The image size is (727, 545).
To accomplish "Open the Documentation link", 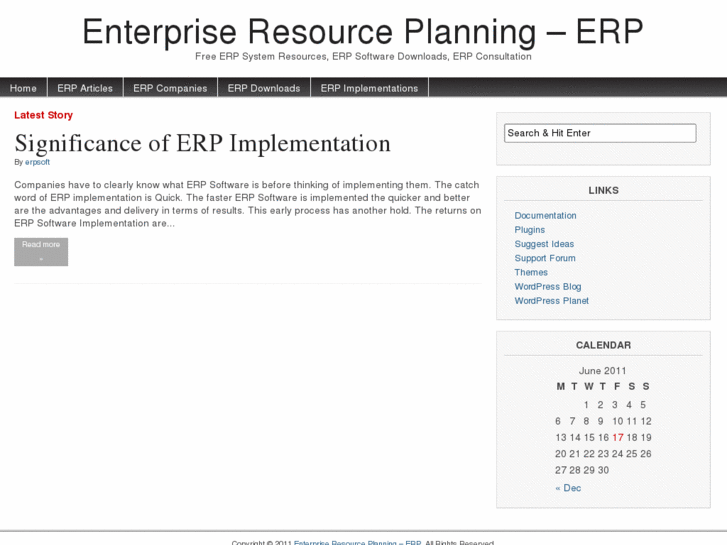I will point(545,216).
